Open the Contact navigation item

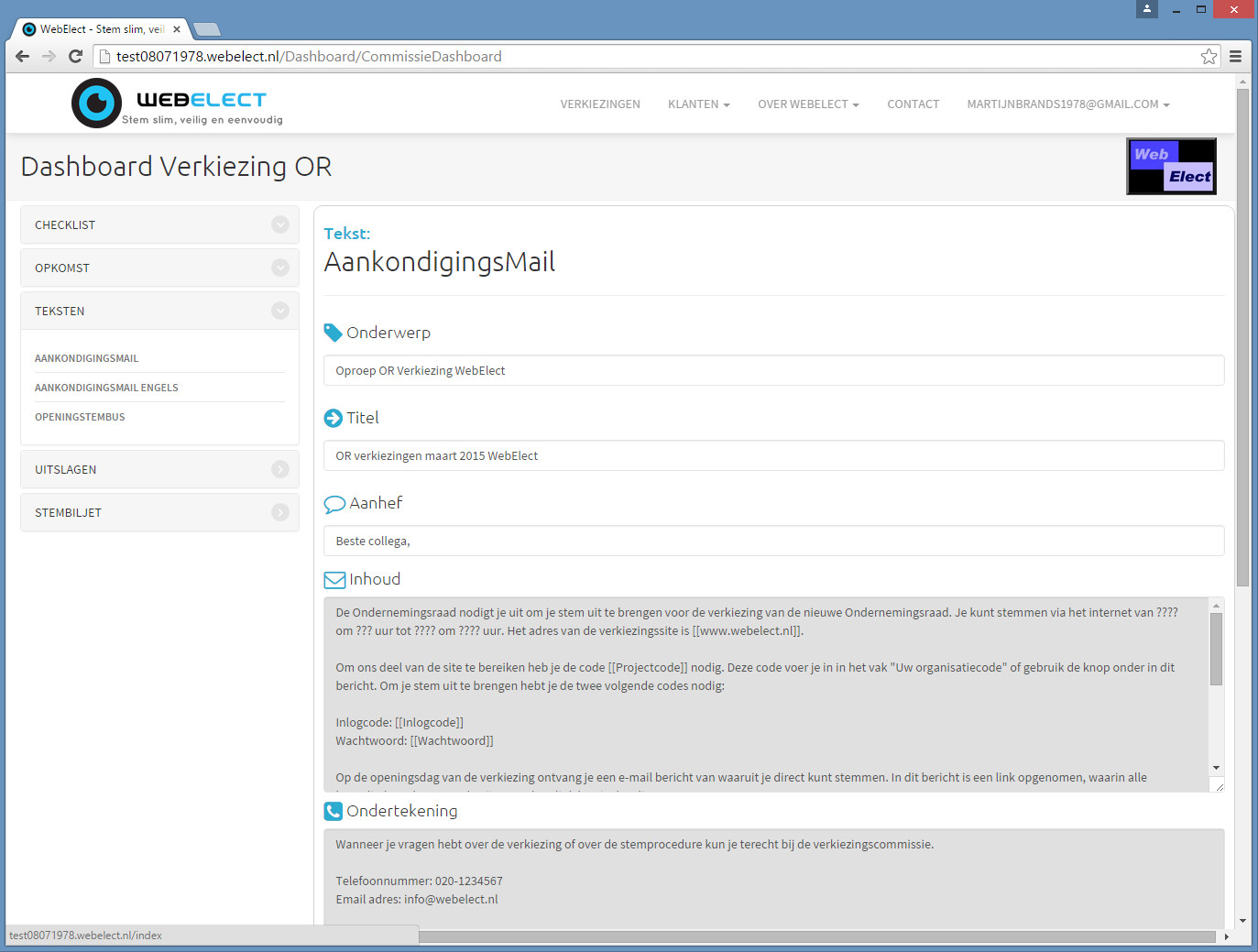(913, 104)
